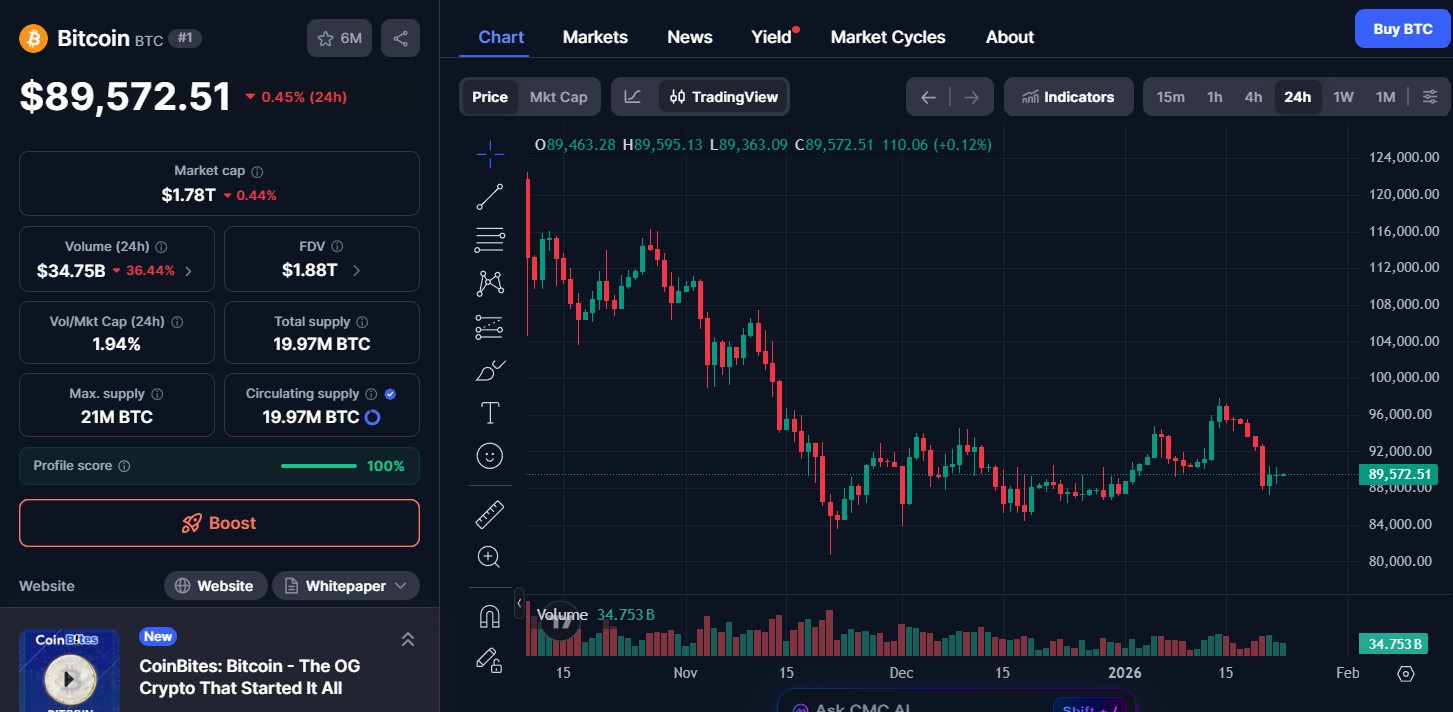Toggle the Bitcoin watchlist star
The image size is (1453, 712).
point(325,37)
